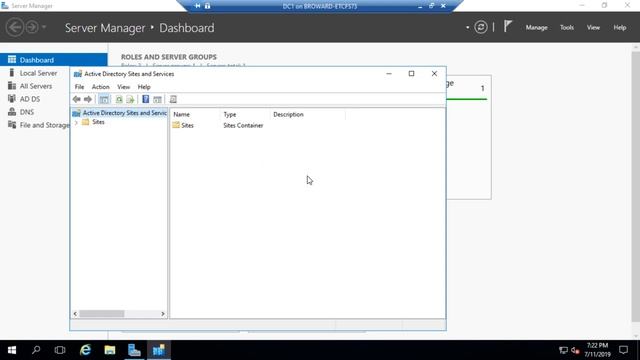The height and width of the screenshot is (360, 640).
Task: Click the Sites Container type cell
Action: 243,125
